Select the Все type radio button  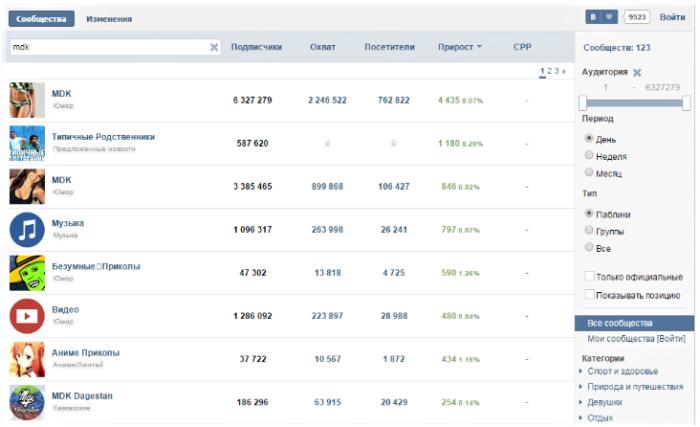click(589, 247)
